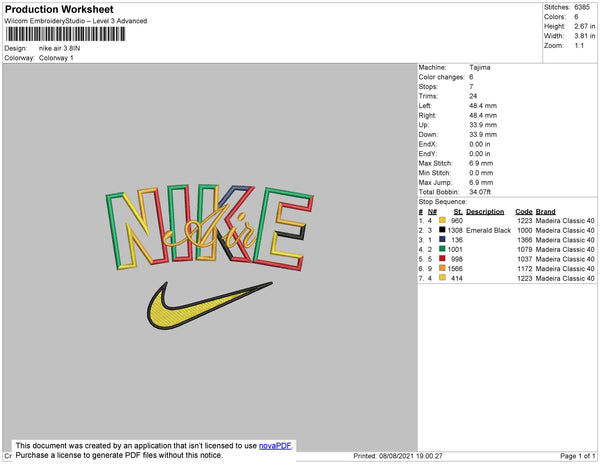This screenshot has height=464, width=600.
Task: Click the yellow swoosh in the design
Action: (x=209, y=306)
